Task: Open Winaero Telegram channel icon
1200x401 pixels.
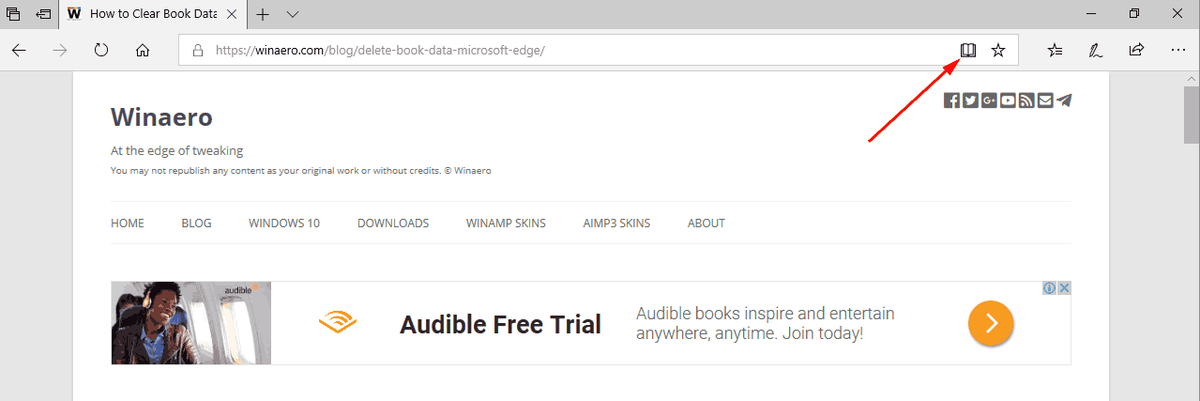Action: pyautogui.click(x=1064, y=100)
